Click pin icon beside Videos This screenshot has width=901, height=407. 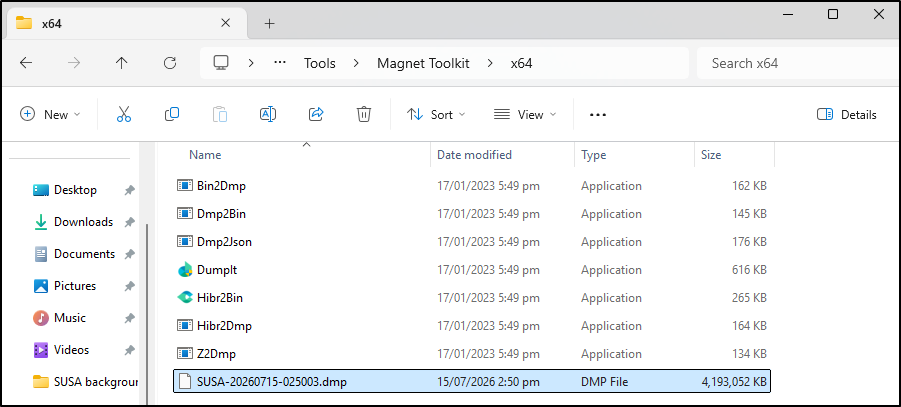click(x=130, y=350)
